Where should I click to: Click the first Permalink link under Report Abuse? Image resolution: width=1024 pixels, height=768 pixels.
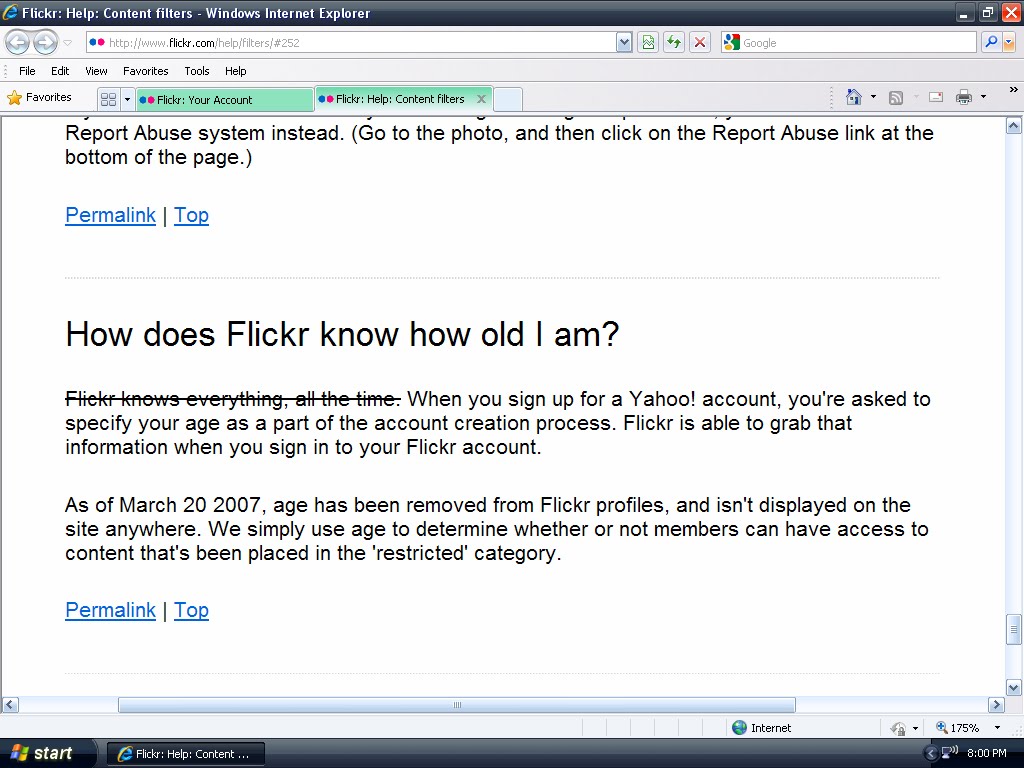point(110,216)
